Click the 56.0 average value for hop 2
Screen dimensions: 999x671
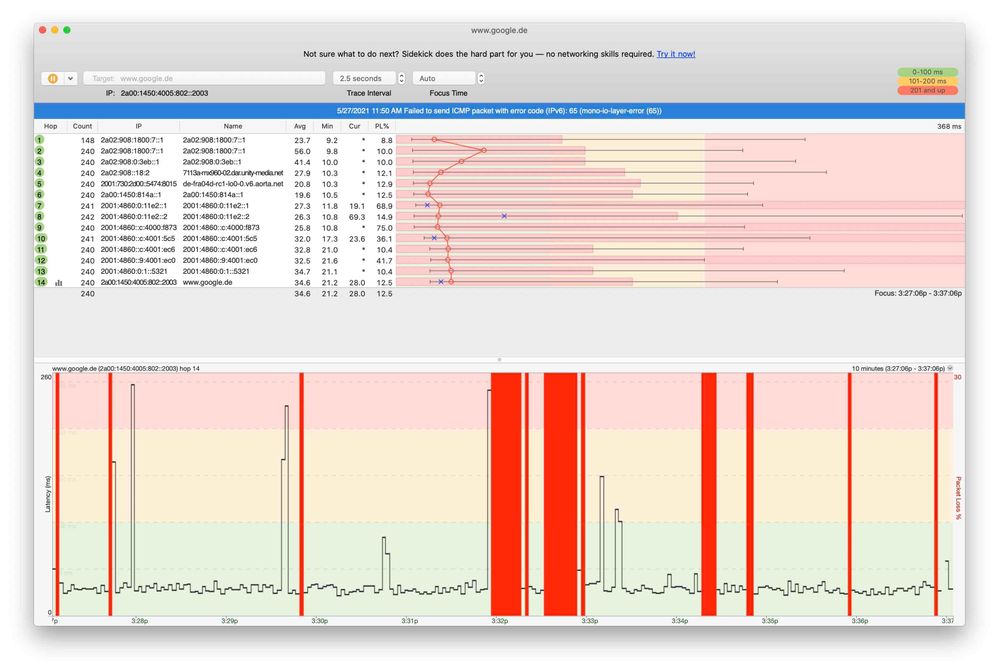tap(302, 151)
